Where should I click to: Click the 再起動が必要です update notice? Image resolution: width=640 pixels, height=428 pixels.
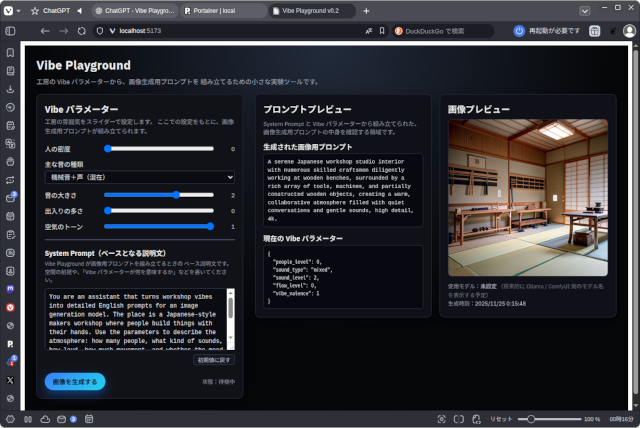[x=548, y=31]
